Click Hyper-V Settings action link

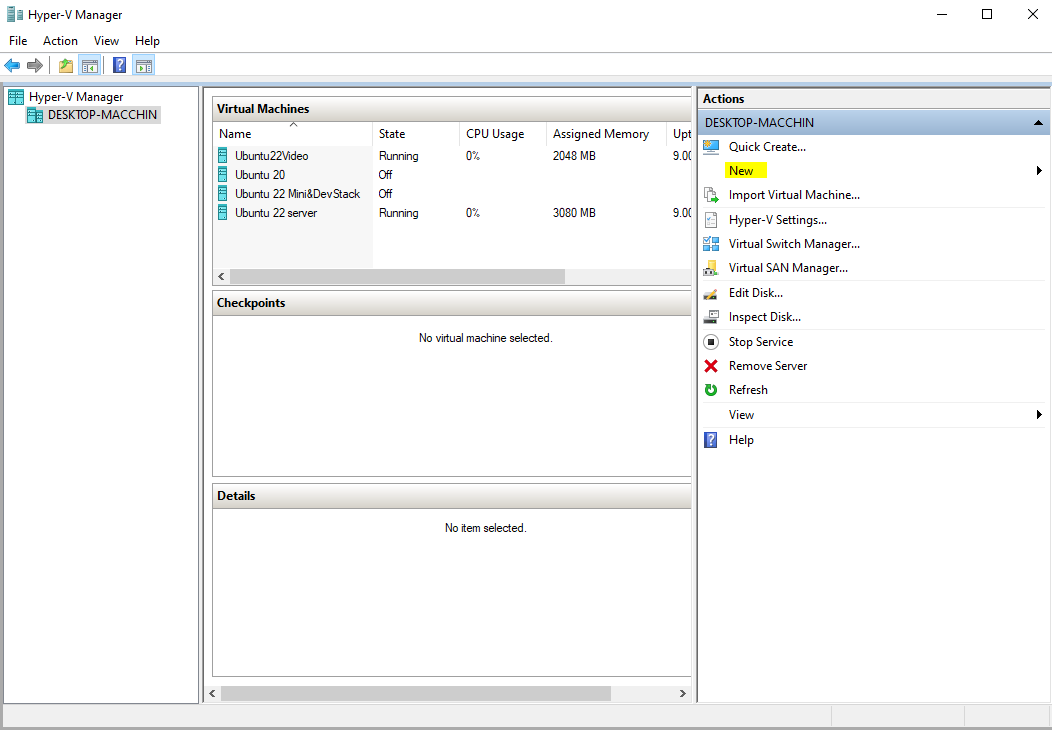[777, 220]
